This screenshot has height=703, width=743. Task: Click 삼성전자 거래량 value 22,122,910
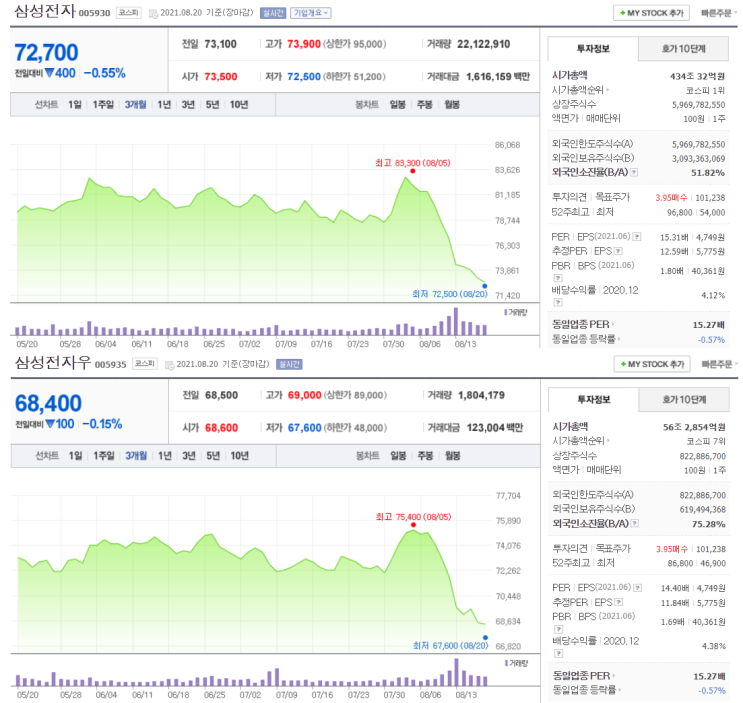pos(483,44)
